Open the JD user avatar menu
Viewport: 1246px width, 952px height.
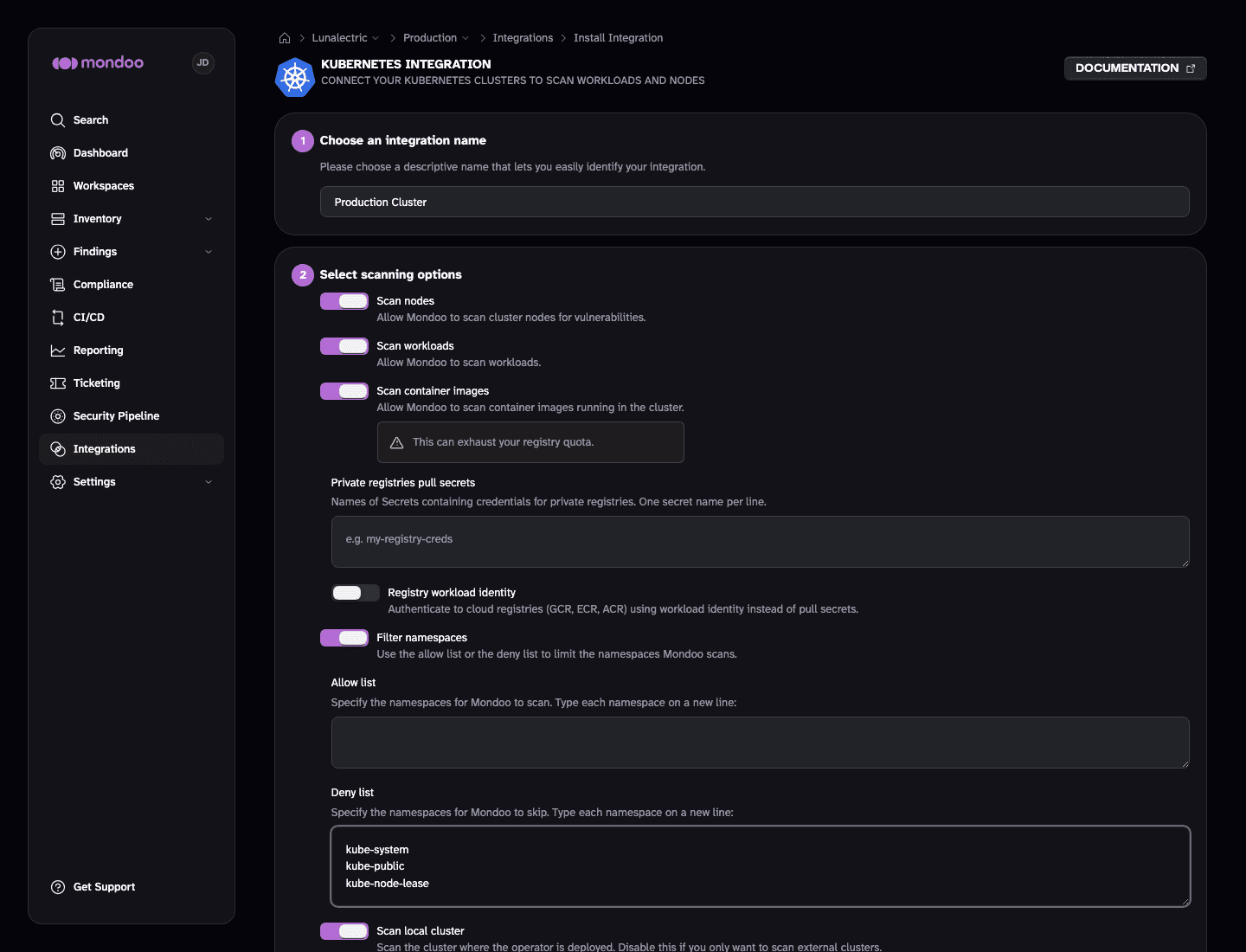(x=202, y=62)
